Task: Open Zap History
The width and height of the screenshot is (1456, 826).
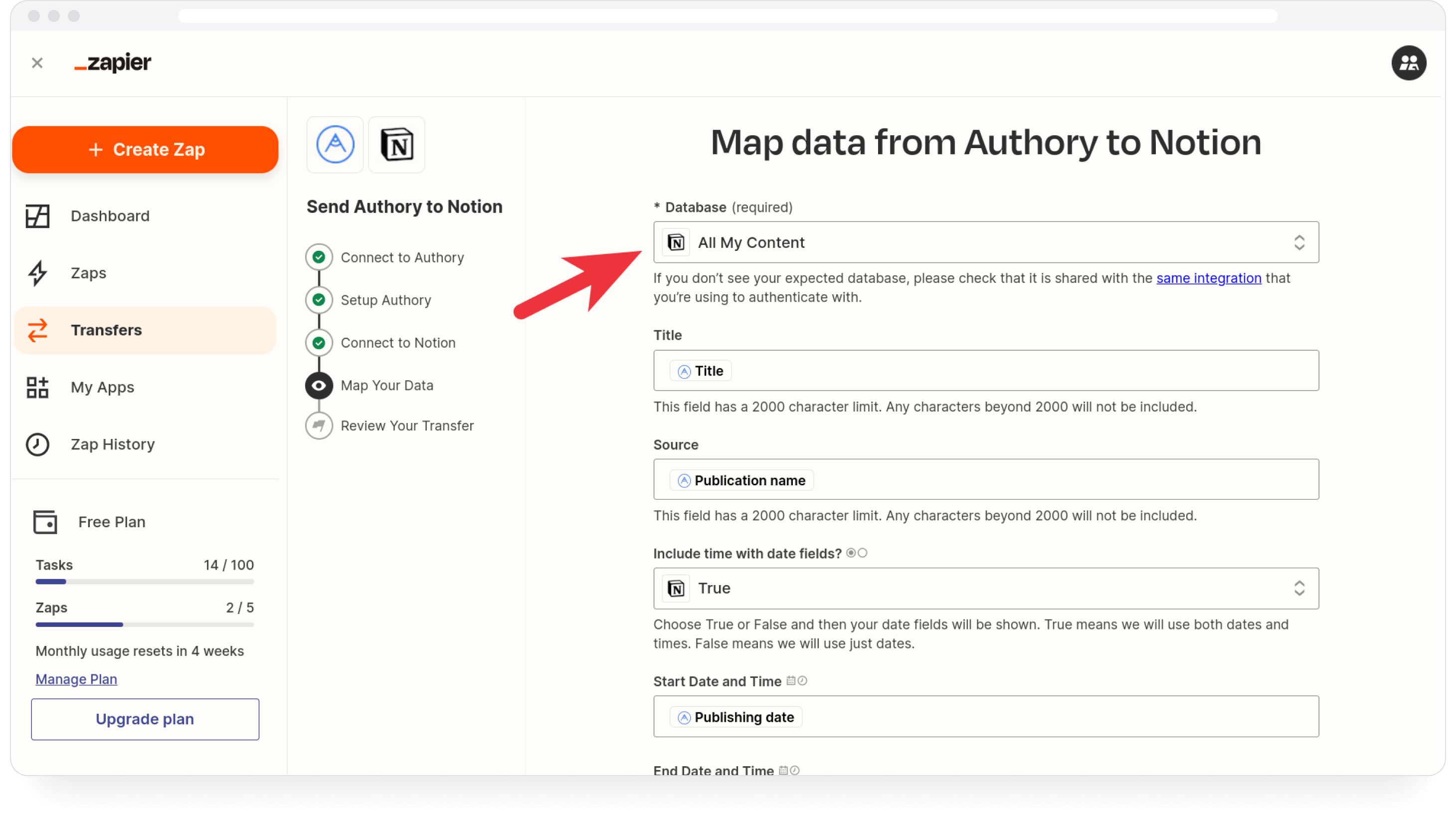Action: (112, 445)
